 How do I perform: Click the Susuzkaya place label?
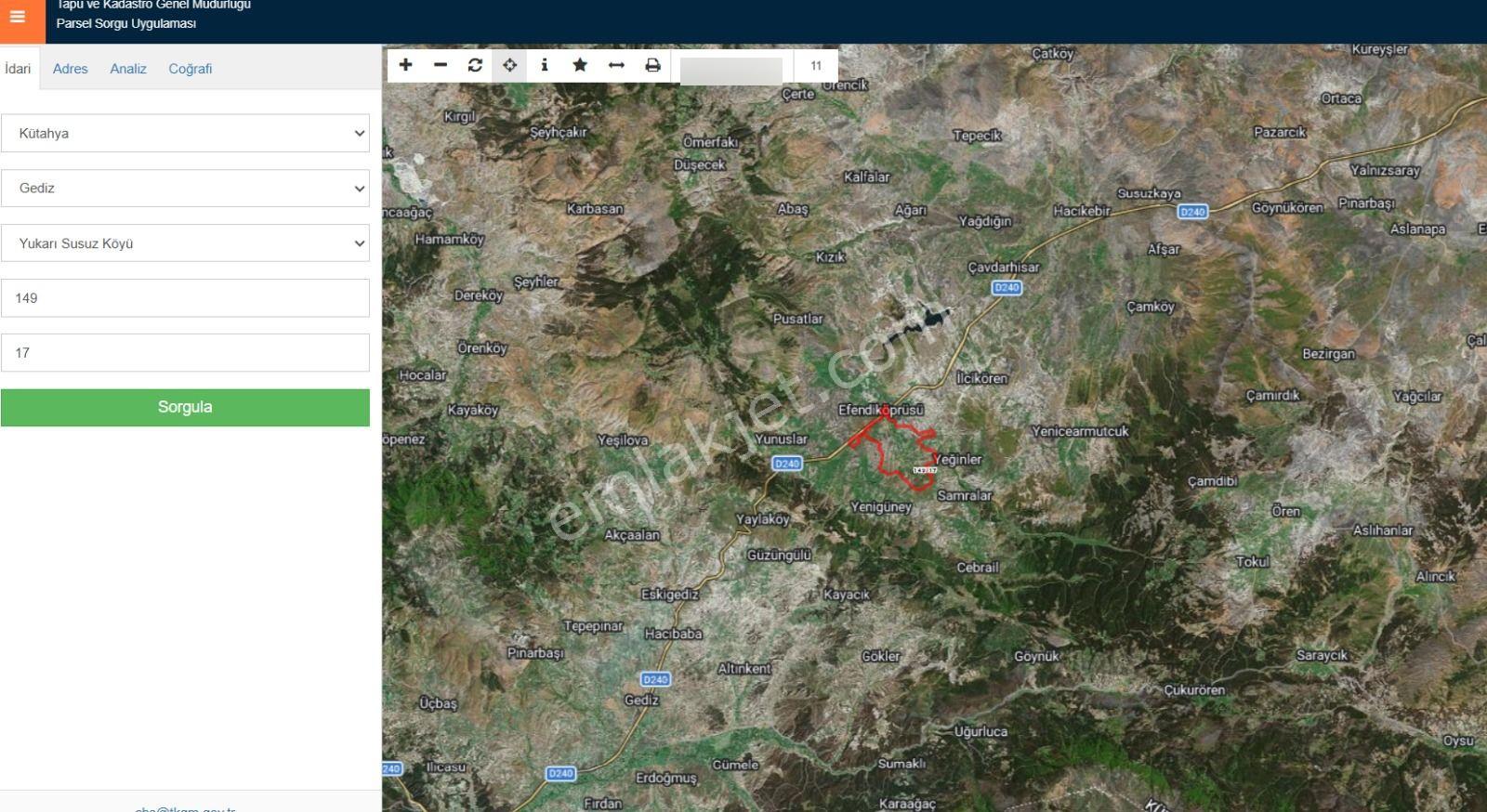coord(1149,194)
